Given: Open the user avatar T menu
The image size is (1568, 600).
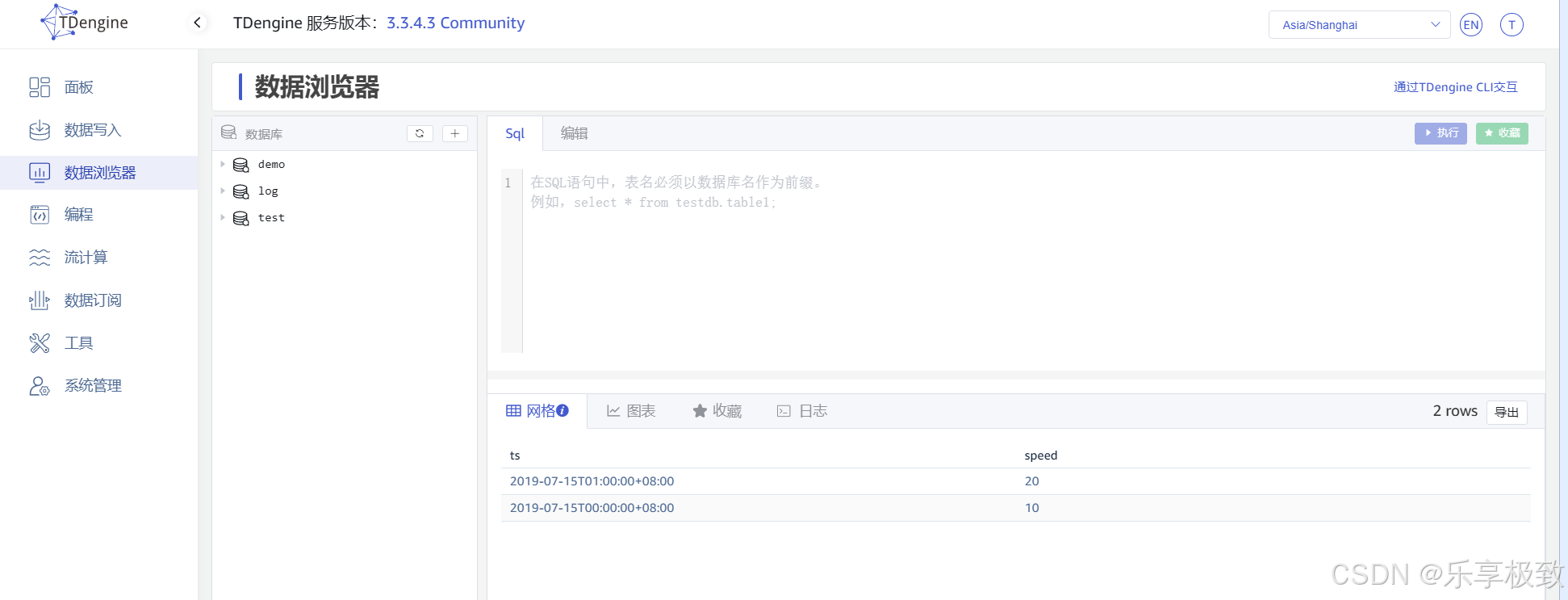Looking at the screenshot, I should (x=1512, y=25).
